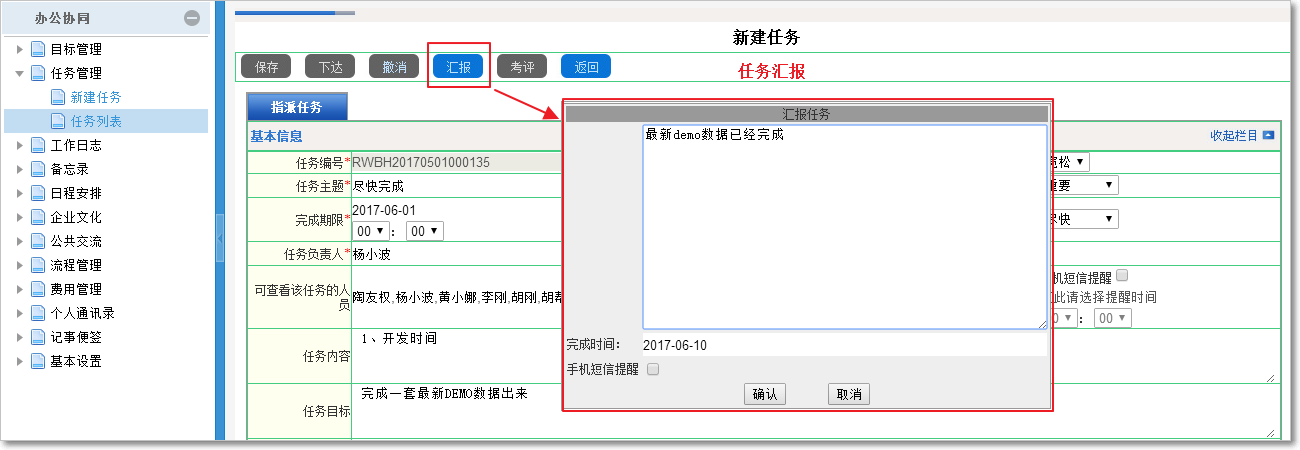Click the document icon beside 费用管理
This screenshot has height=450, width=1300.
coord(38,289)
